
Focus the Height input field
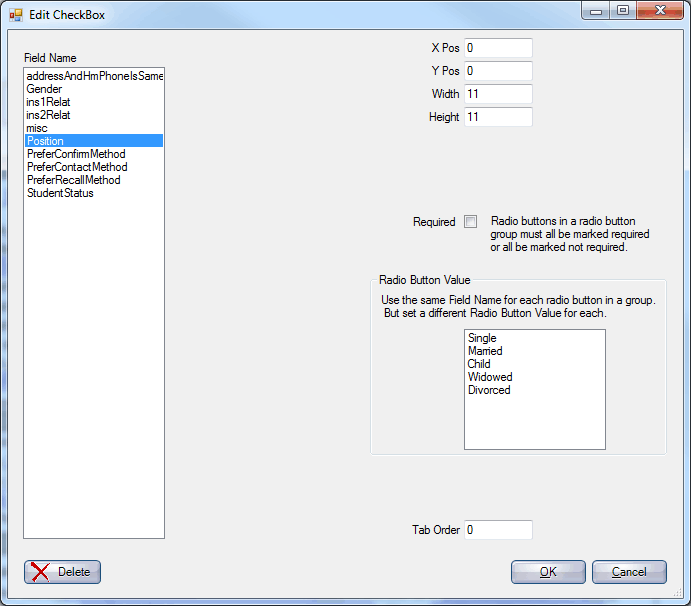coord(498,117)
